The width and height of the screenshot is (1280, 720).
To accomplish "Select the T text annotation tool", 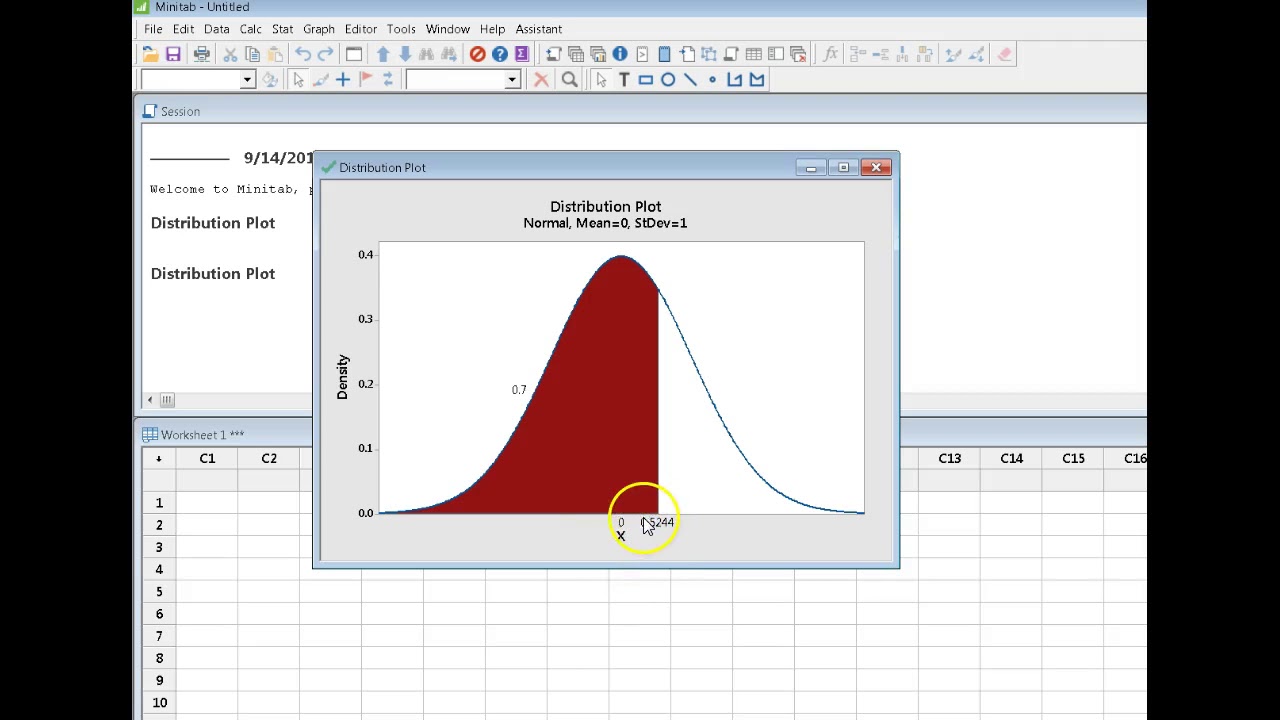I will coord(624,80).
